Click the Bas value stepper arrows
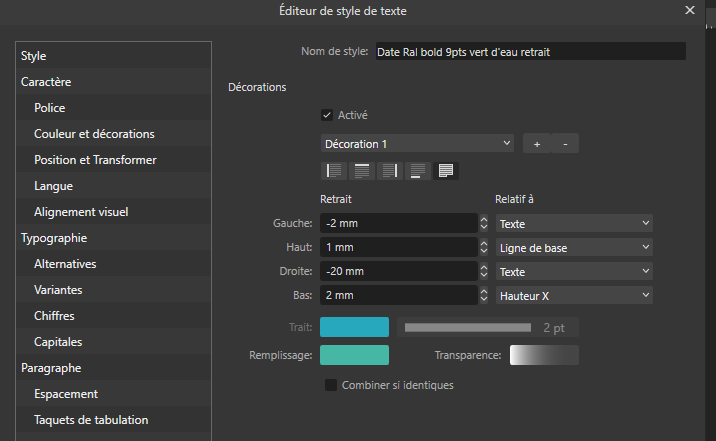The width and height of the screenshot is (716, 441). (x=484, y=295)
